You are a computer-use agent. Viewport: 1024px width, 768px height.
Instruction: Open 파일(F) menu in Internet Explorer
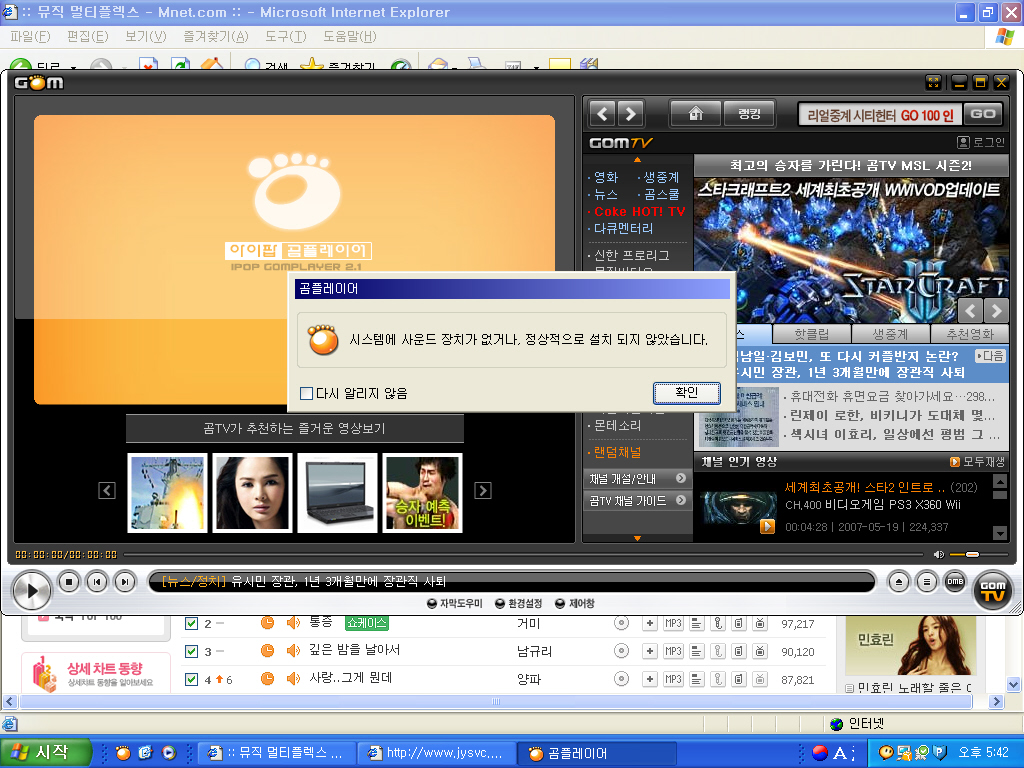click(30, 37)
